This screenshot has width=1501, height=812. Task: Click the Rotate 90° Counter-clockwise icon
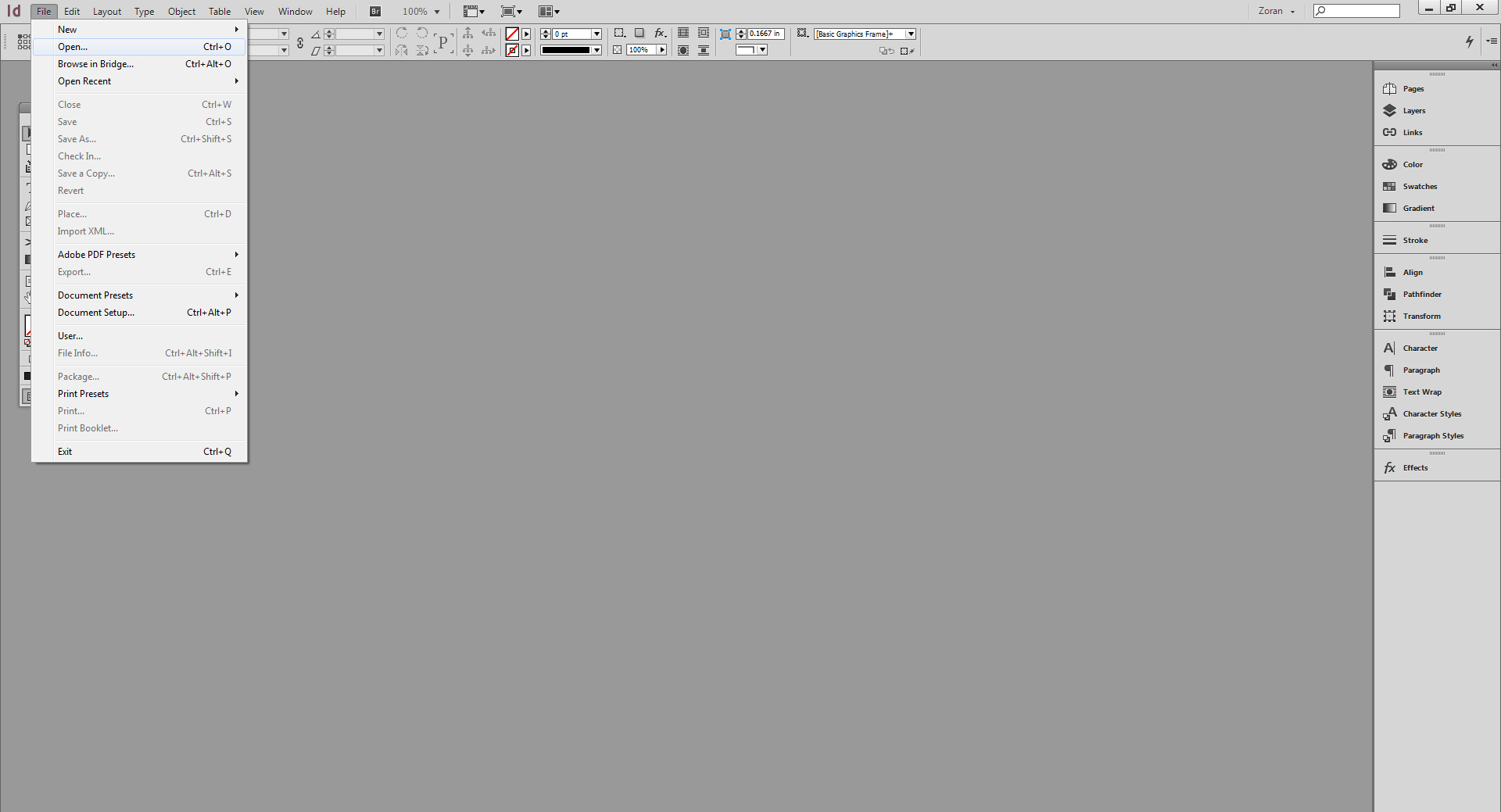point(422,33)
